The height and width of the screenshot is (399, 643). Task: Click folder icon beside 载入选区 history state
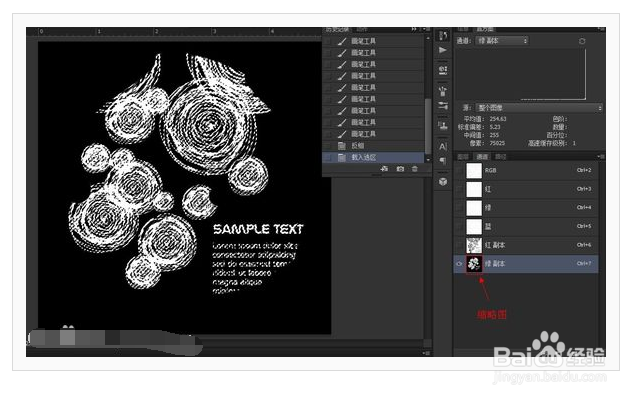point(341,157)
